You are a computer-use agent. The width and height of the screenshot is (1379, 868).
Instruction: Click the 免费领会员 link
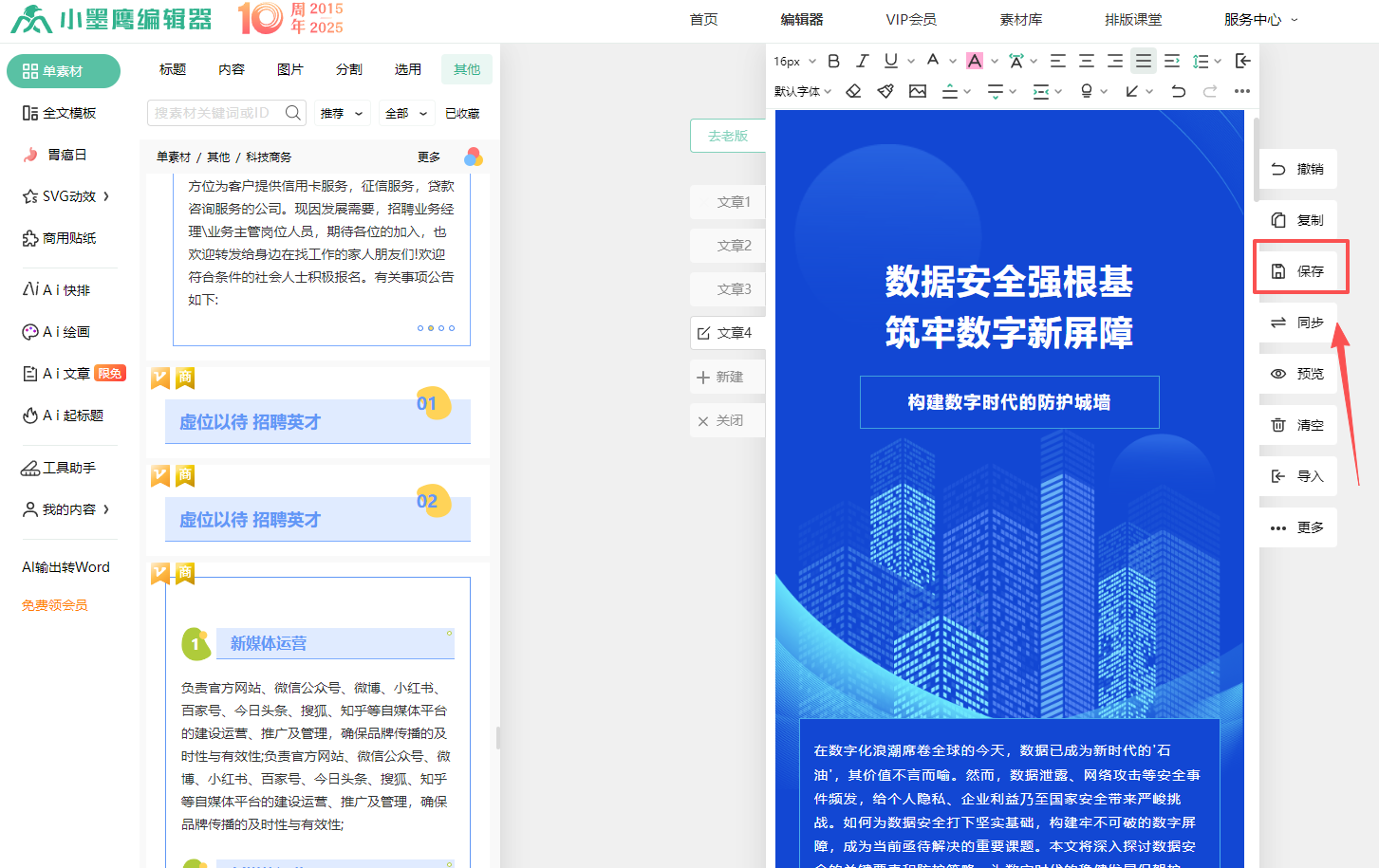(x=55, y=605)
